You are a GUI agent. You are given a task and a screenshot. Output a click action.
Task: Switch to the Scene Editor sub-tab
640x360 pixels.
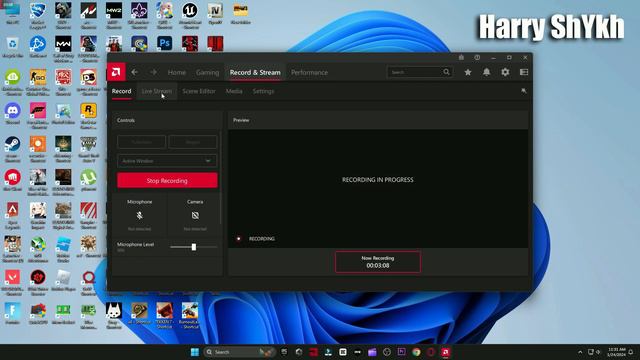tap(199, 91)
